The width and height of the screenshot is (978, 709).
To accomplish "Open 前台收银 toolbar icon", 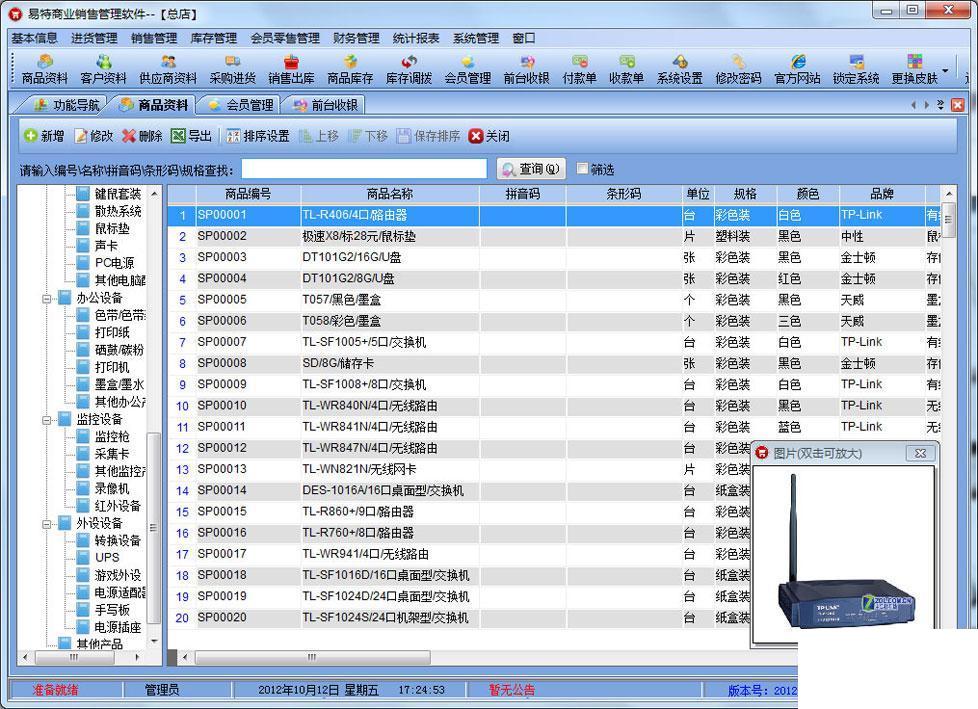I will pyautogui.click(x=526, y=69).
